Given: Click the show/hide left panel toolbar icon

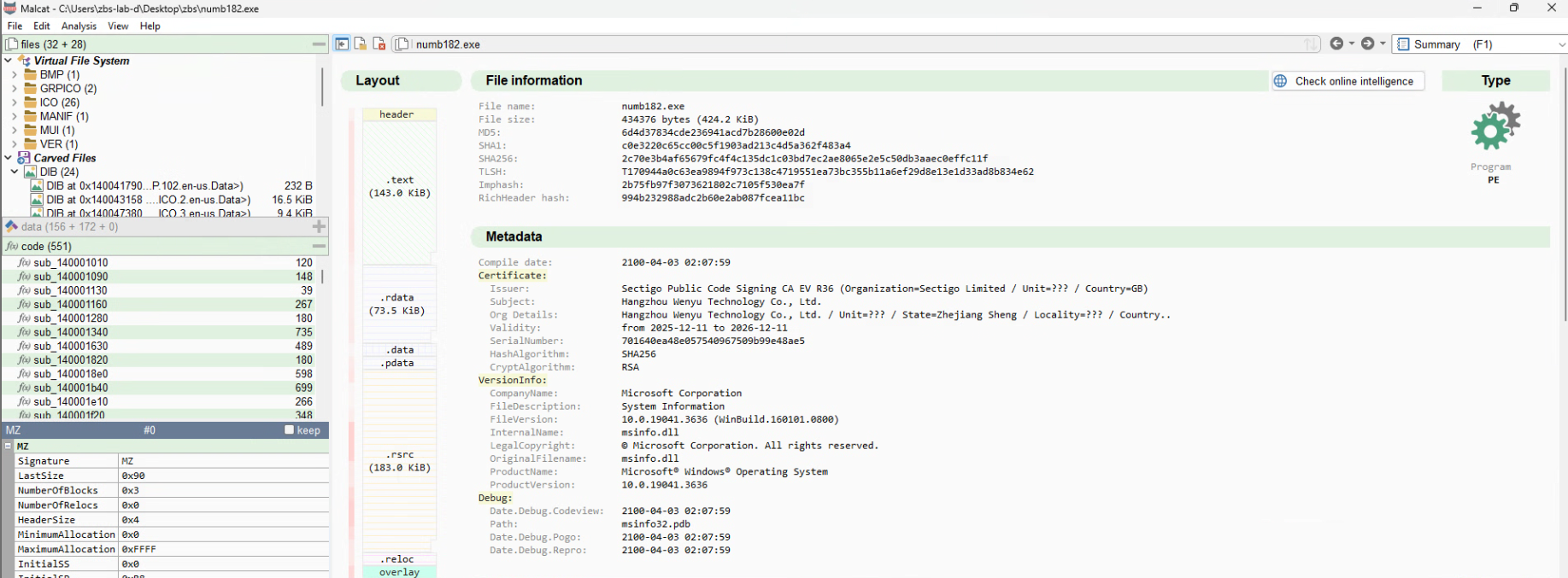Looking at the screenshot, I should tap(342, 44).
